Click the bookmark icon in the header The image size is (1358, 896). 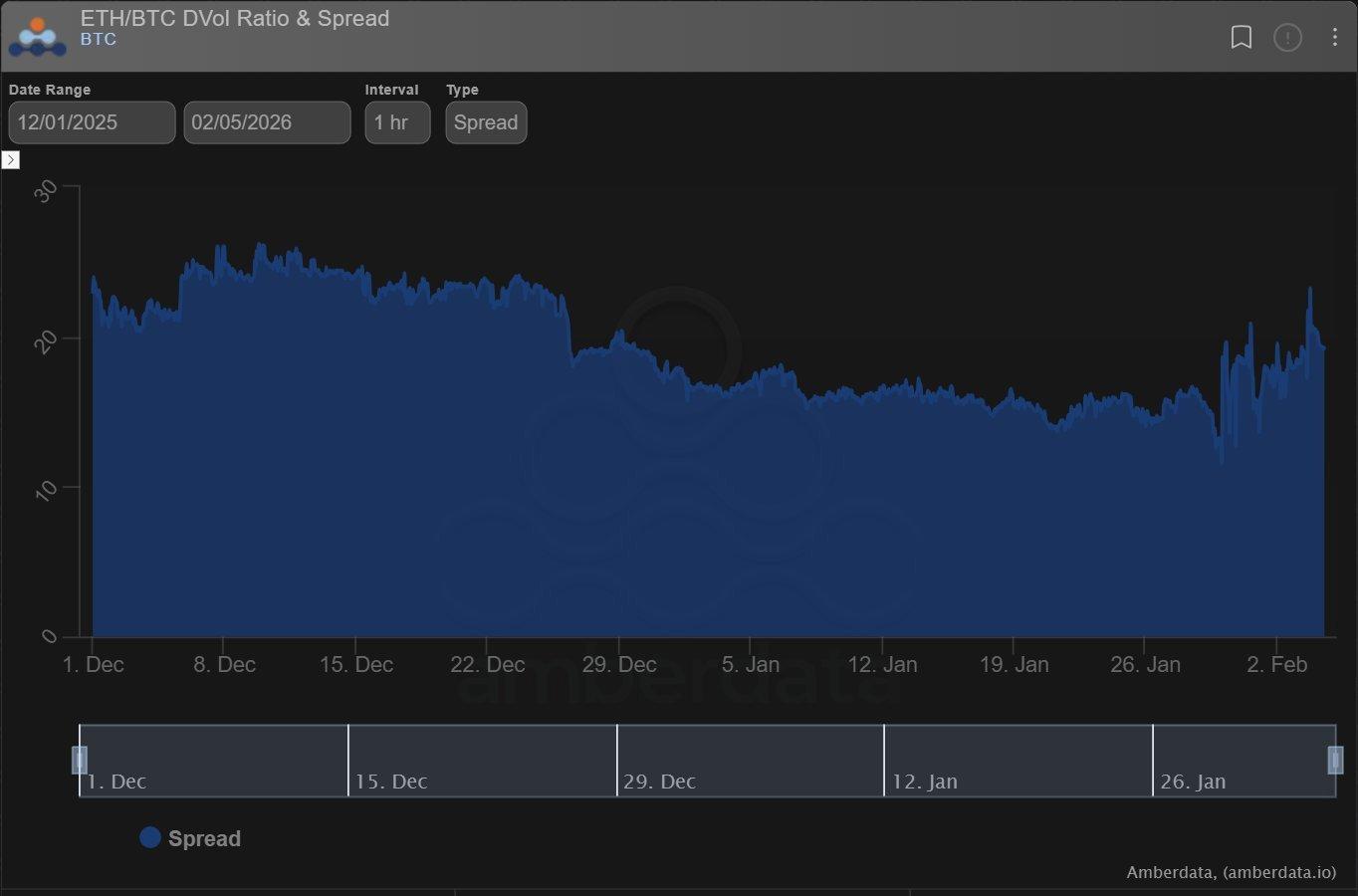click(1241, 38)
